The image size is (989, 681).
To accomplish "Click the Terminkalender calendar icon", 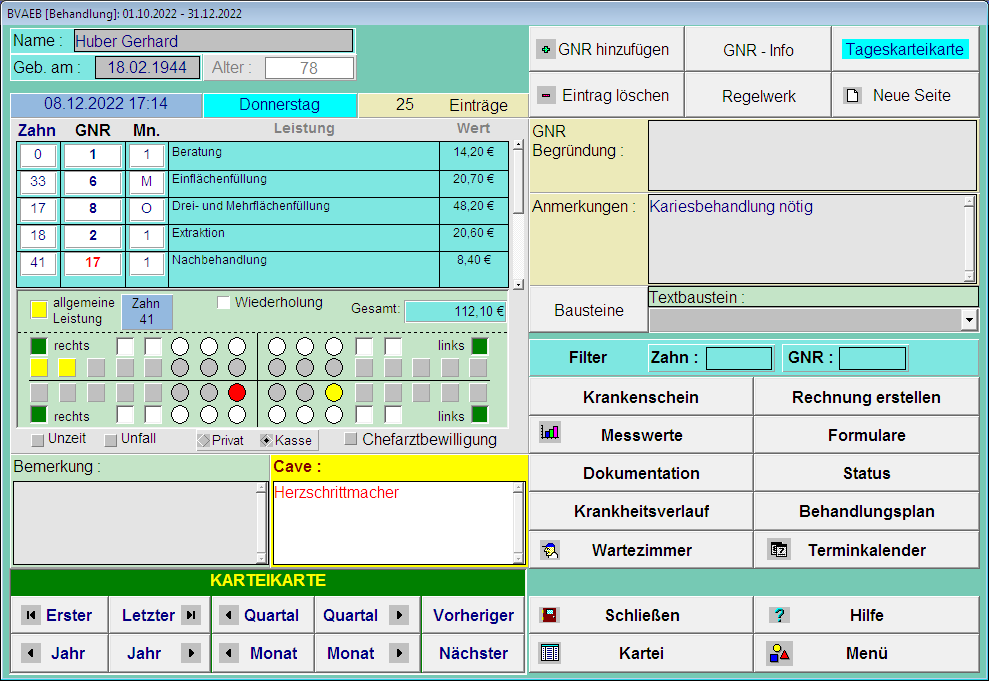I will pyautogui.click(x=779, y=549).
